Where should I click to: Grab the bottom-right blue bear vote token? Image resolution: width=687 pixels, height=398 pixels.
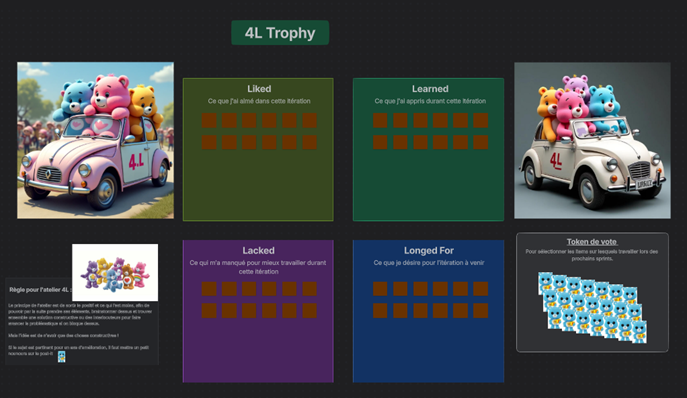tap(639, 332)
